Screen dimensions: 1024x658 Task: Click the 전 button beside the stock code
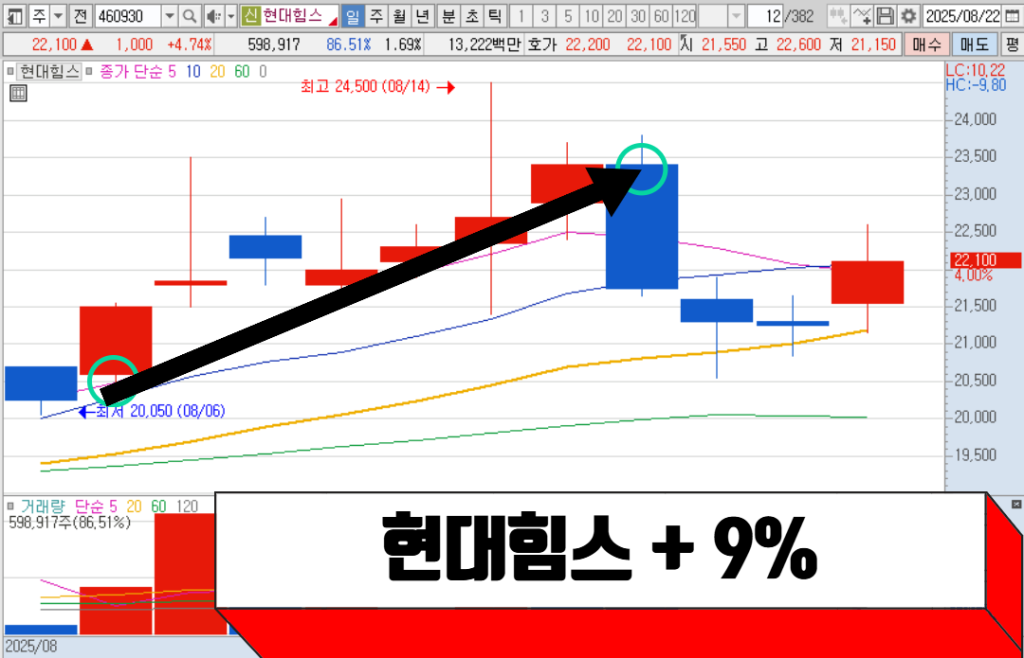80,16
